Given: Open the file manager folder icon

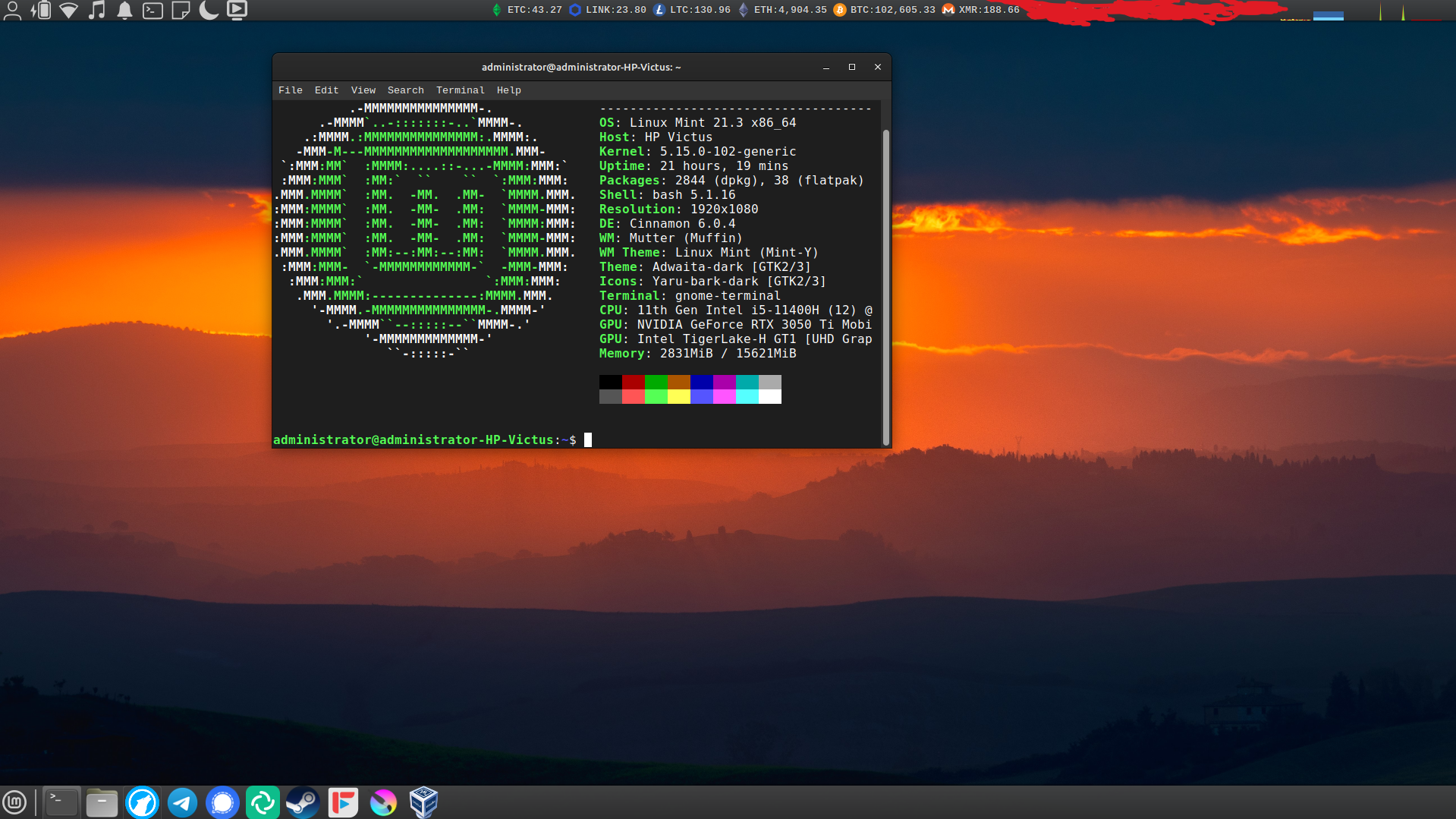Looking at the screenshot, I should click(102, 802).
